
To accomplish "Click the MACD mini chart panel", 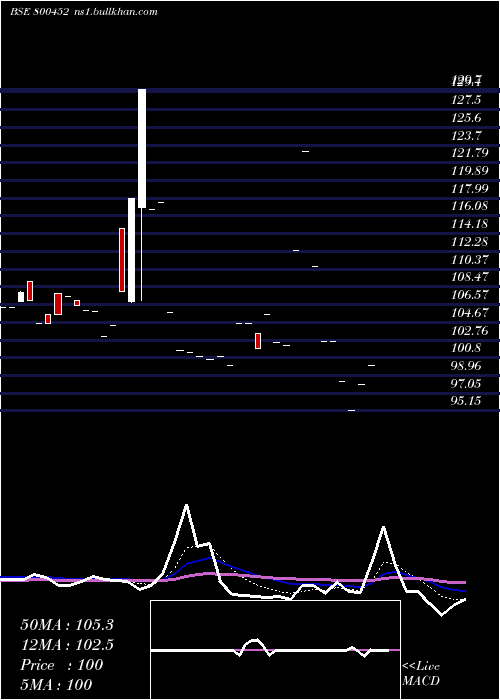I will 275,650.
